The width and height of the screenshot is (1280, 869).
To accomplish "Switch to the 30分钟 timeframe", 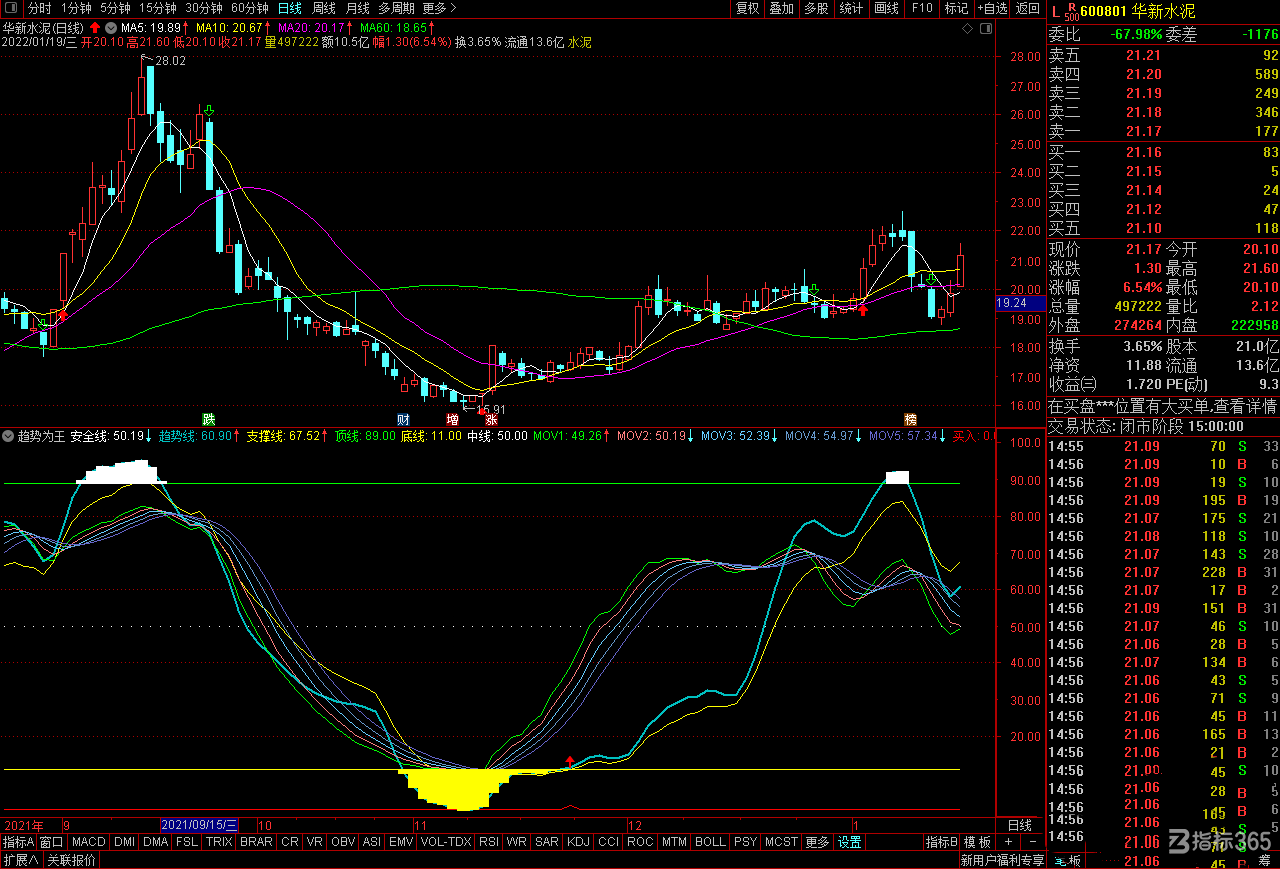I will pyautogui.click(x=204, y=8).
